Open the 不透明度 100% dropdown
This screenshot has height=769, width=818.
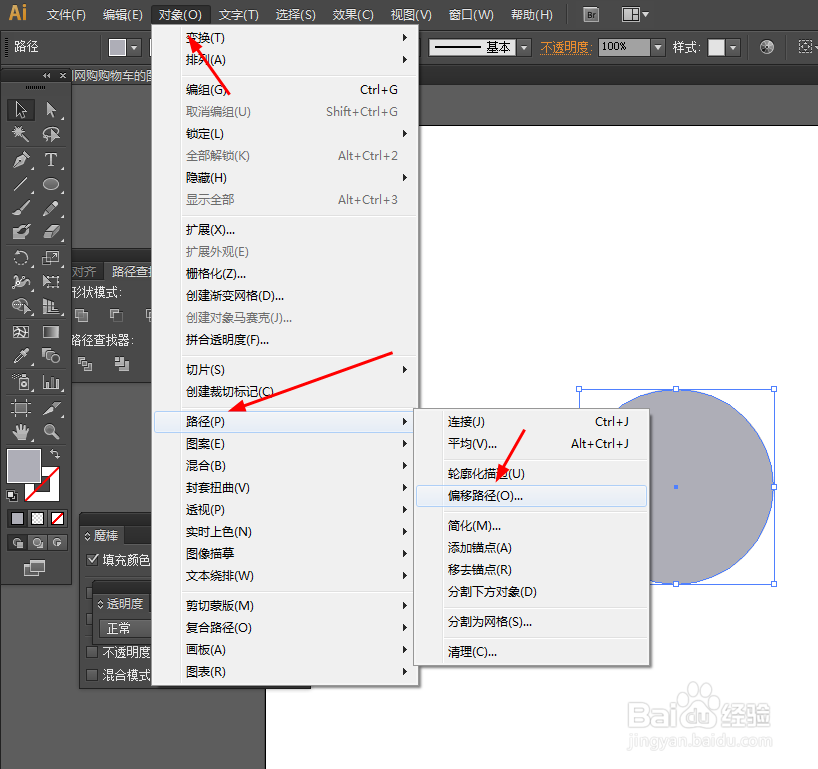click(657, 46)
